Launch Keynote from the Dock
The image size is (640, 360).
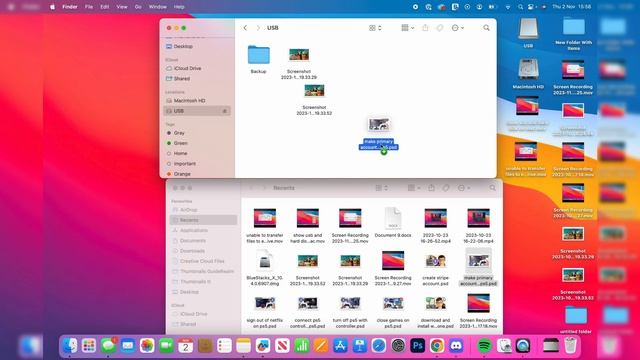coord(360,346)
